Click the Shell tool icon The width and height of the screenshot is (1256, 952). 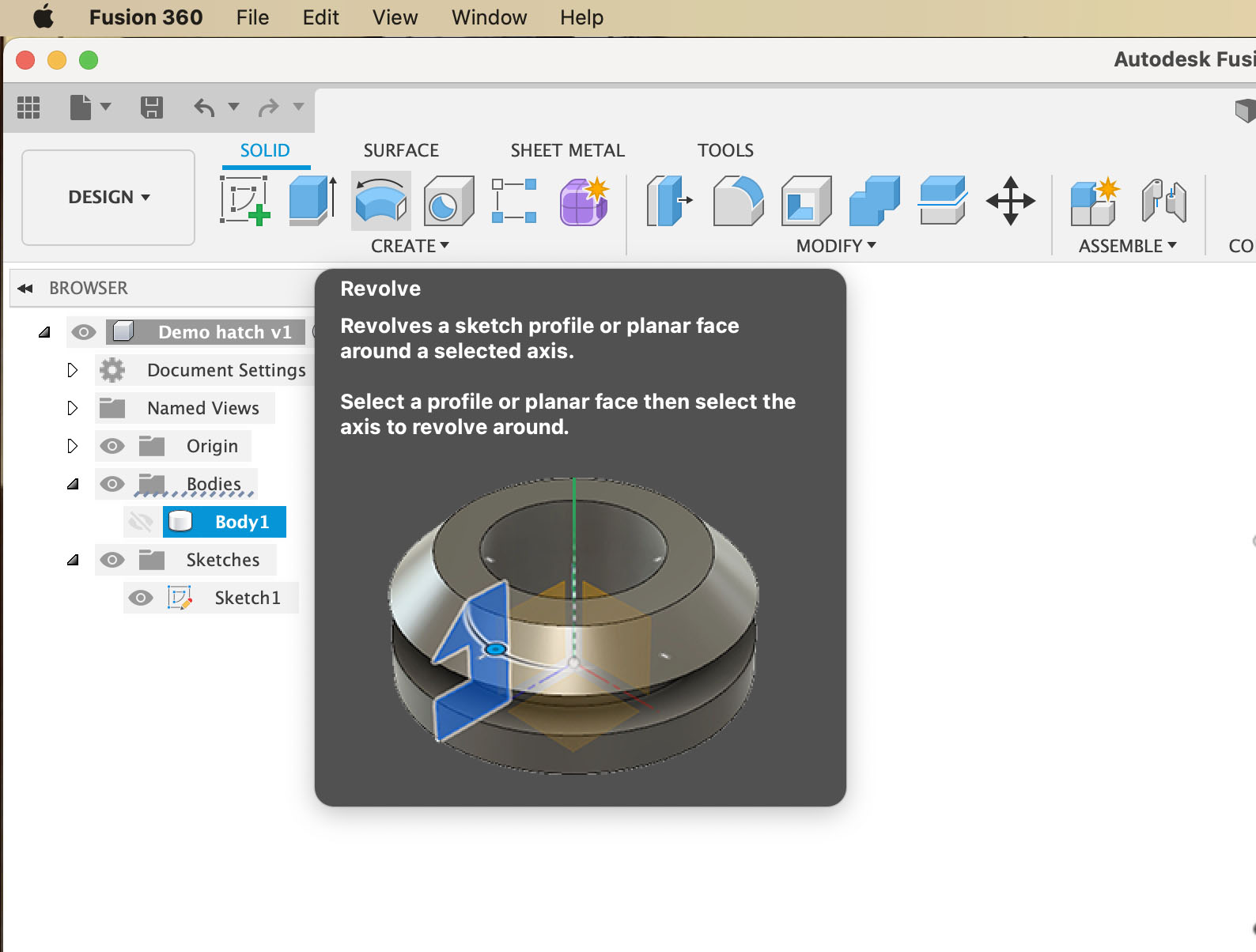tap(806, 201)
